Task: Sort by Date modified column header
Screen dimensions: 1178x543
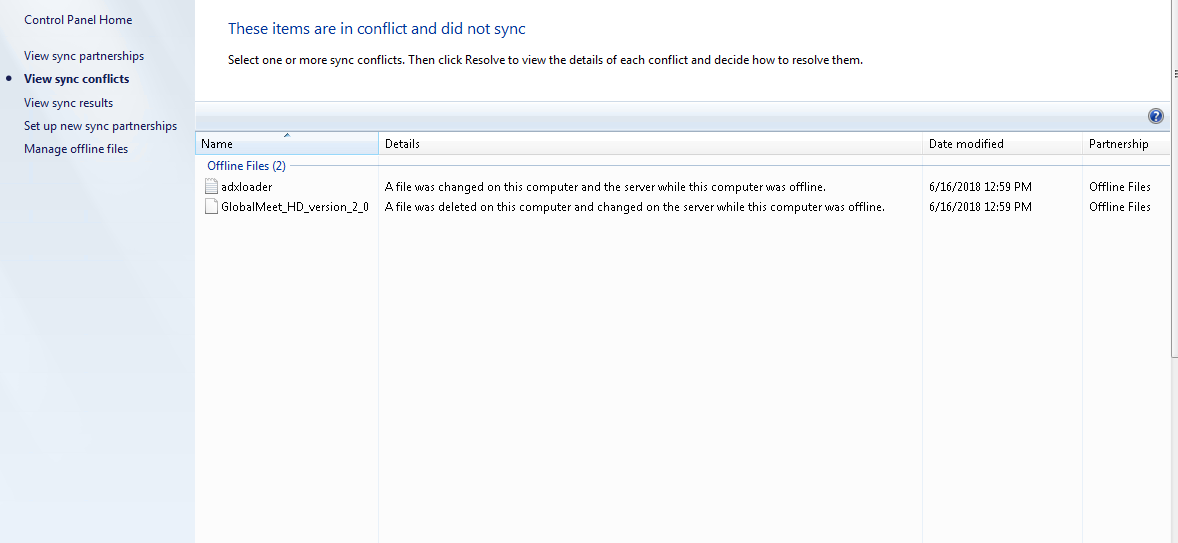Action: 966,144
